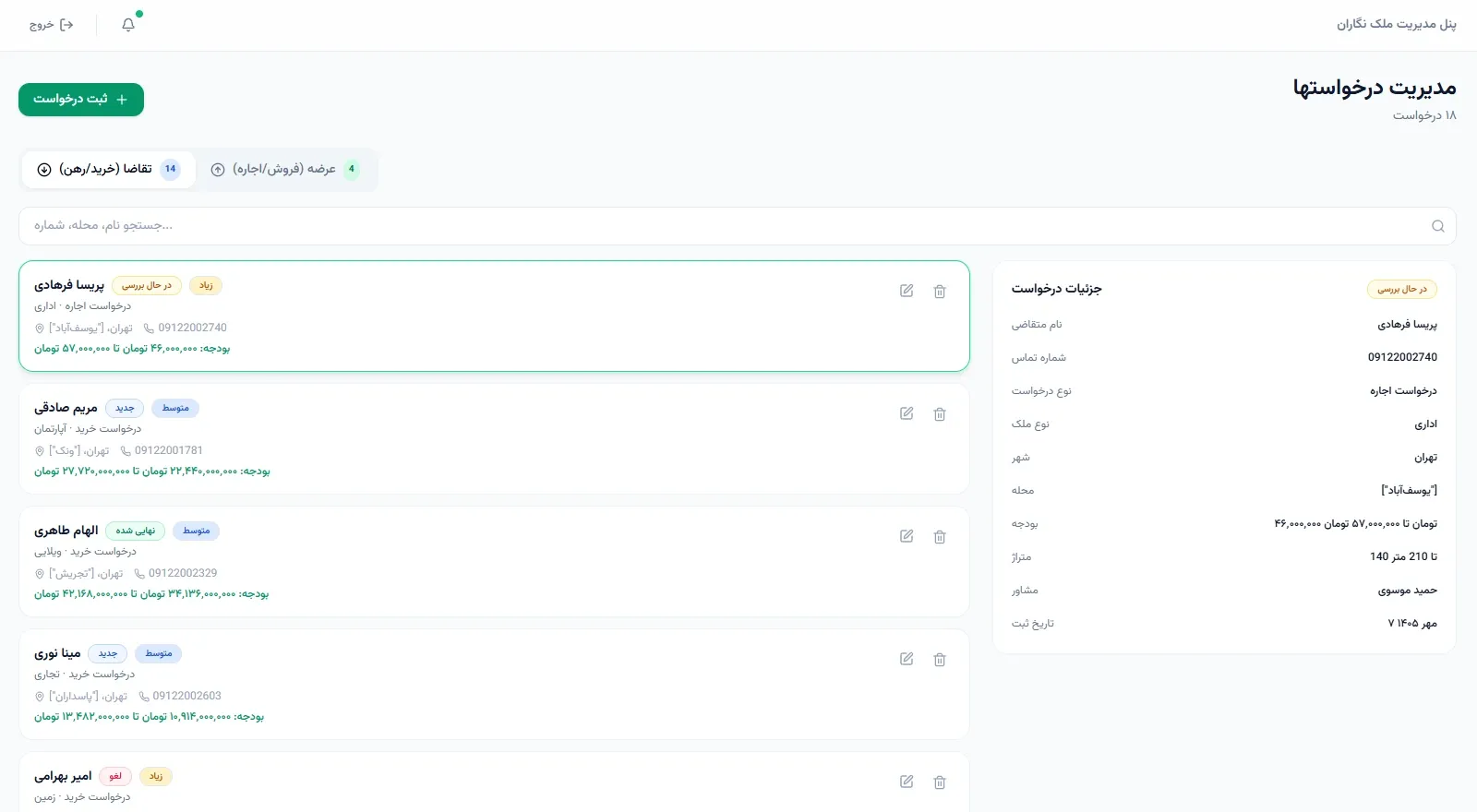This screenshot has height=812, width=1477.
Task: Delete مریم صادقی request
Action: coord(940,413)
